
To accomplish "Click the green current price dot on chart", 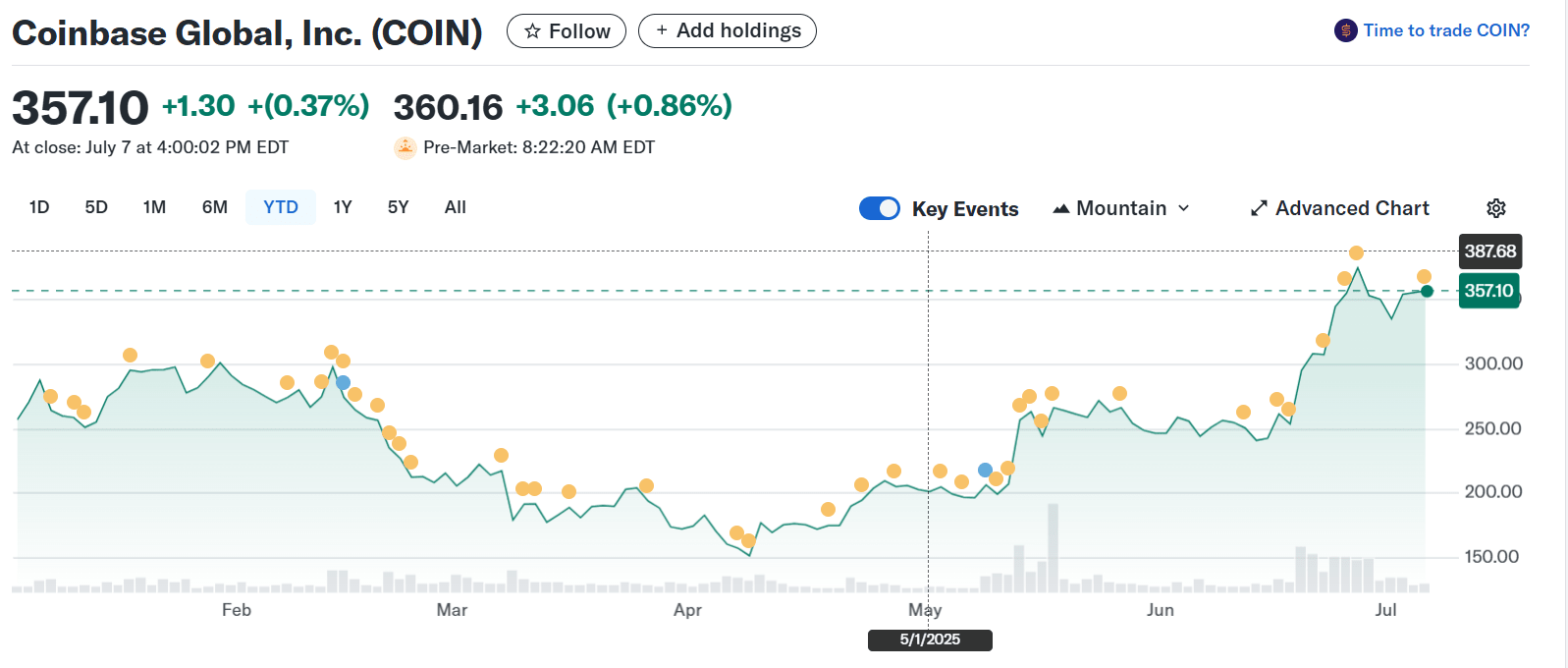I will coord(1427,291).
